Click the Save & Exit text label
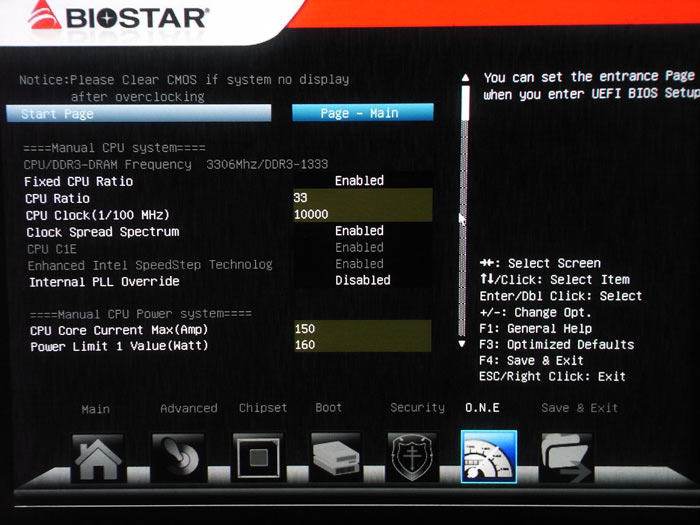This screenshot has width=700, height=525. (x=579, y=408)
